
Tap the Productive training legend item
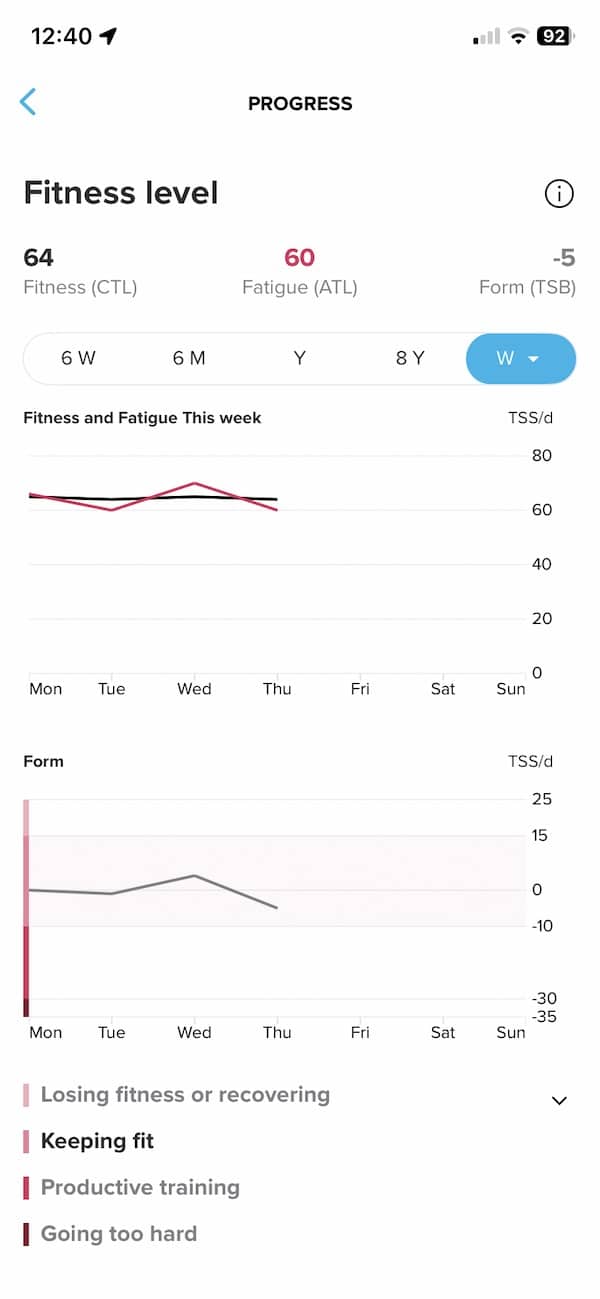140,1187
